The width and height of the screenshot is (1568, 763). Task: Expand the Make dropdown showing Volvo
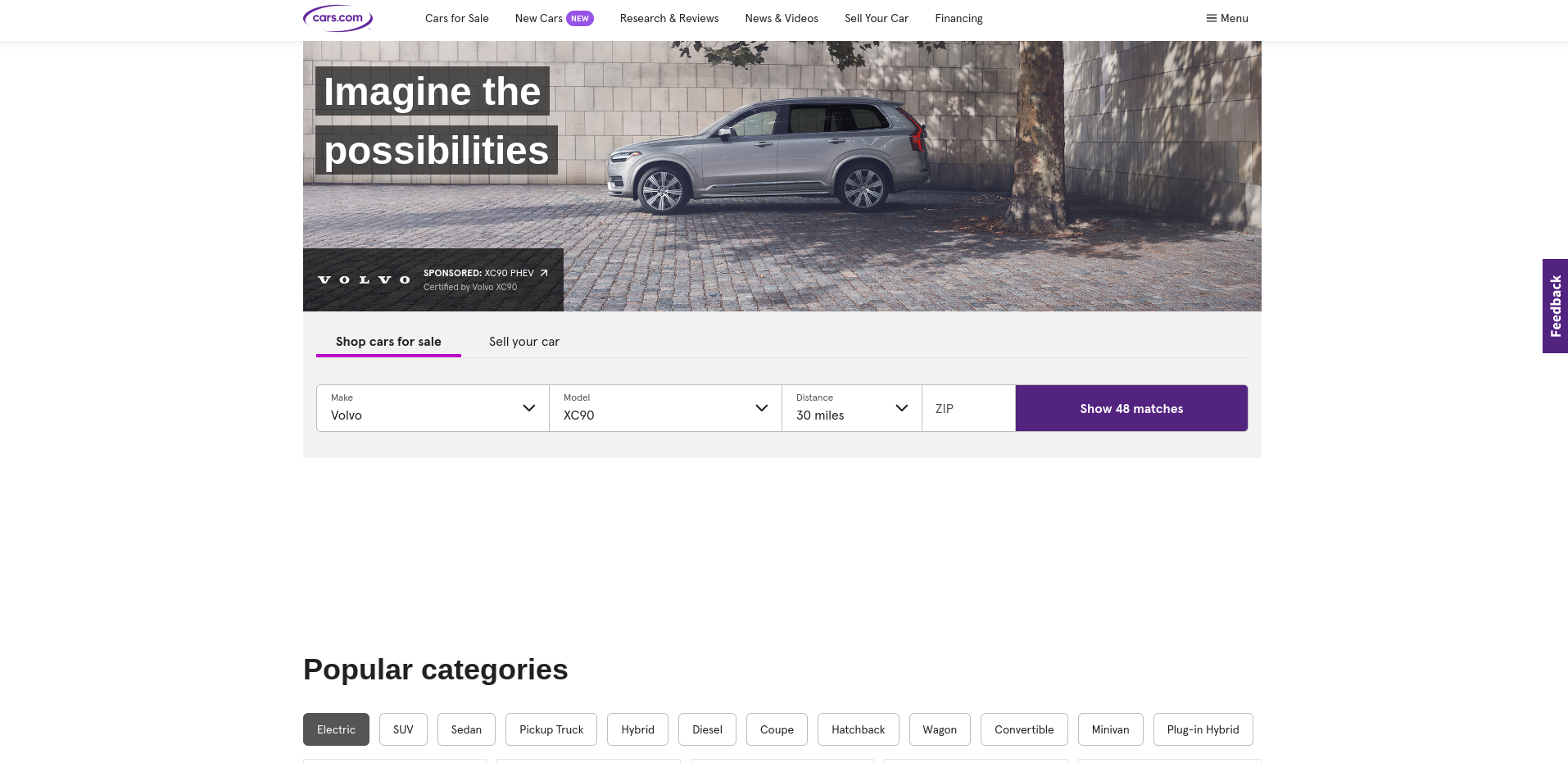click(433, 408)
